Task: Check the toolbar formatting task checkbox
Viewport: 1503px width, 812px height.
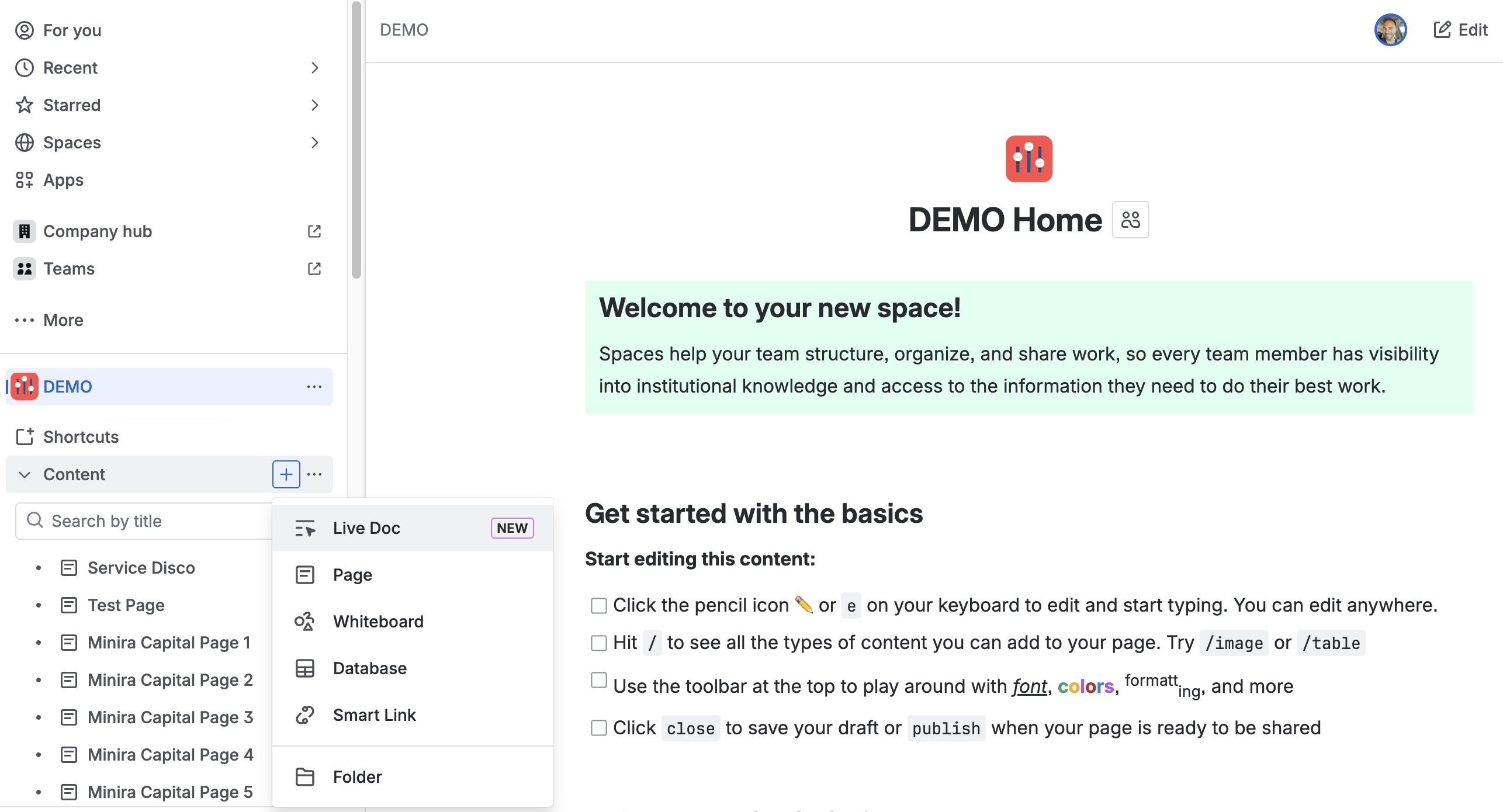Action: coord(598,680)
